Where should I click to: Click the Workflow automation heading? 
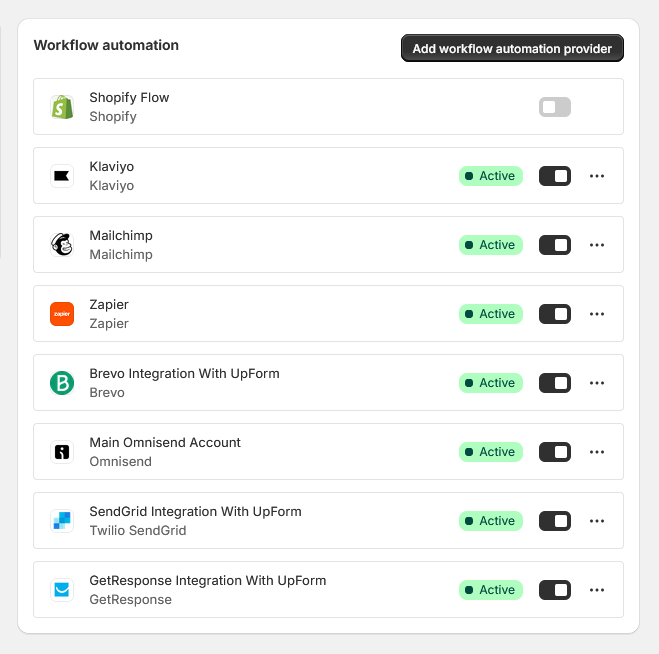106,45
